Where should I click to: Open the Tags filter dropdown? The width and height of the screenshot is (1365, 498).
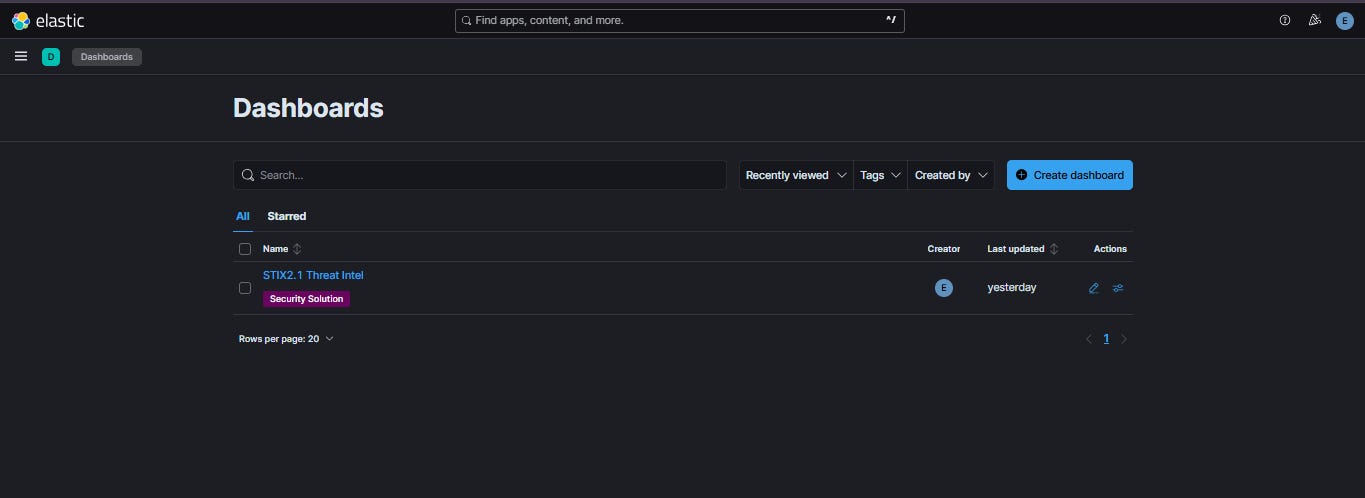(x=880, y=175)
